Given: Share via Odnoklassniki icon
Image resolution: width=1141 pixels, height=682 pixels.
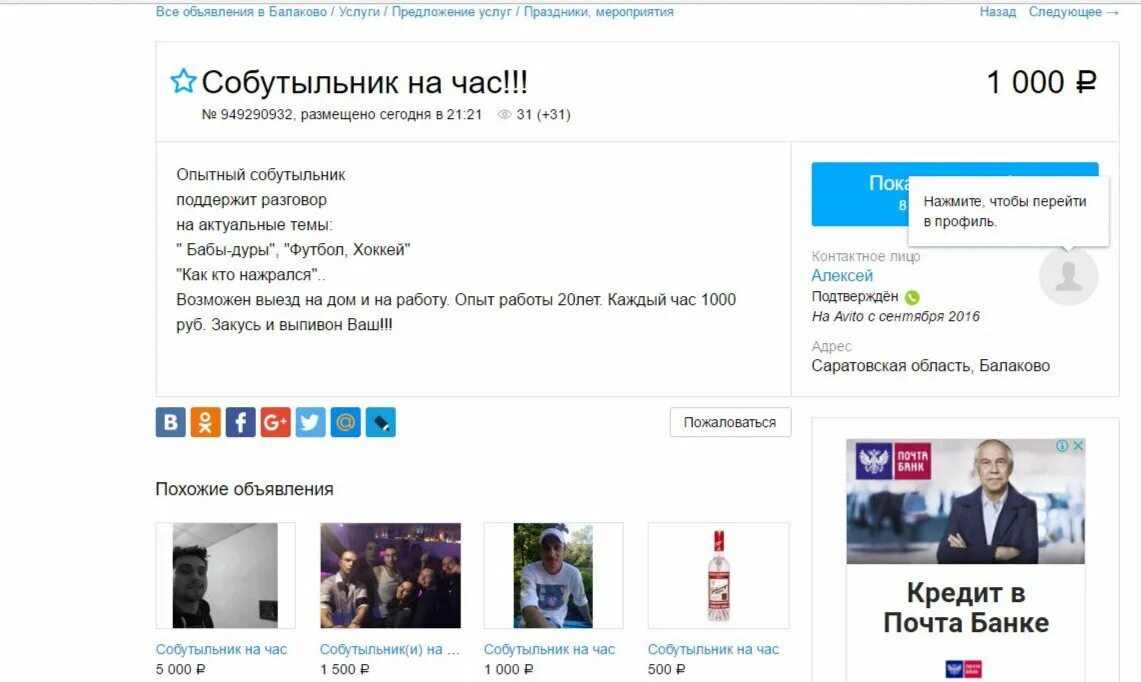Looking at the screenshot, I should click(x=205, y=422).
